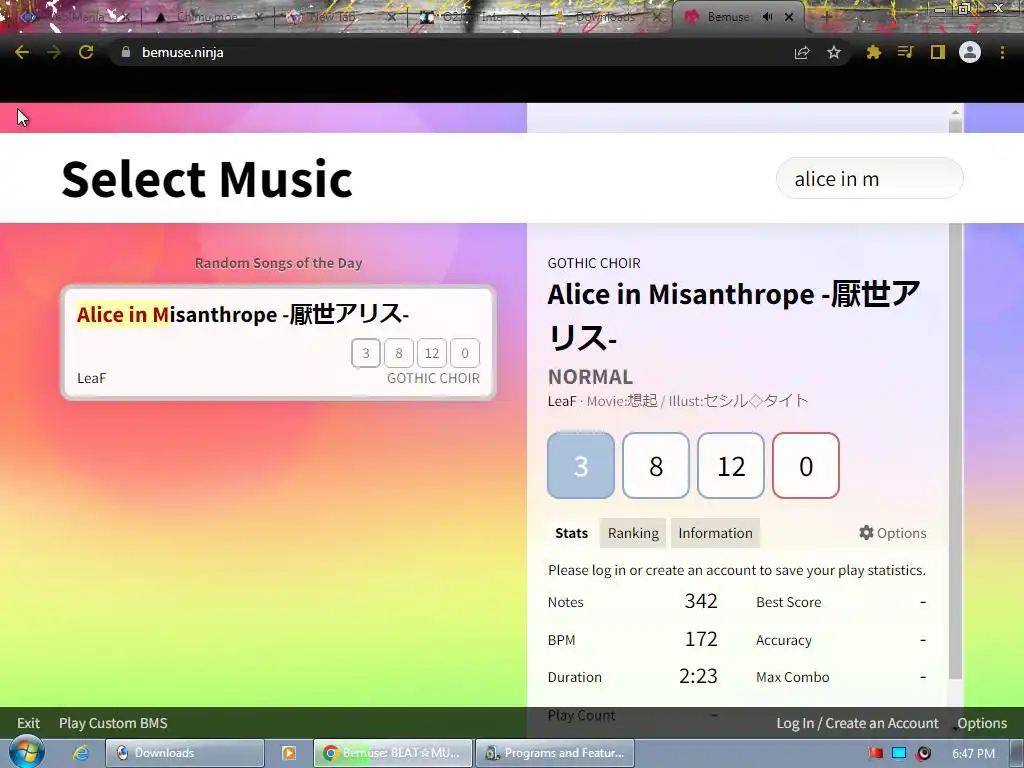The image size is (1024, 768).
Task: Open the Windows Start menu
Action: point(26,752)
